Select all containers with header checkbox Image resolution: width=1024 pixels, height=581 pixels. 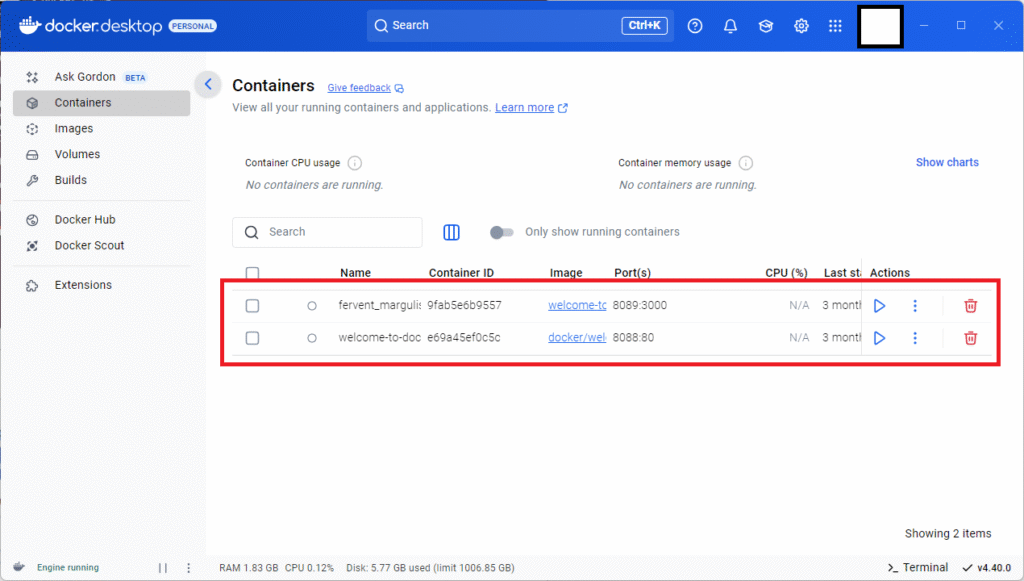(252, 273)
